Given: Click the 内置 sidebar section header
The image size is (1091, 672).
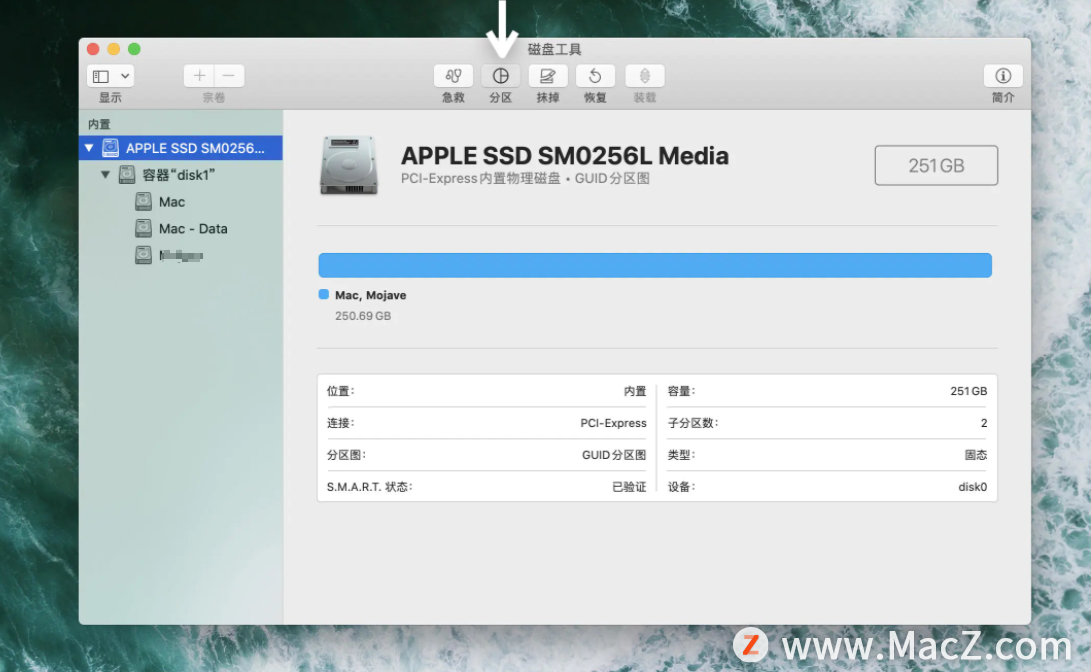Looking at the screenshot, I should (x=99, y=124).
